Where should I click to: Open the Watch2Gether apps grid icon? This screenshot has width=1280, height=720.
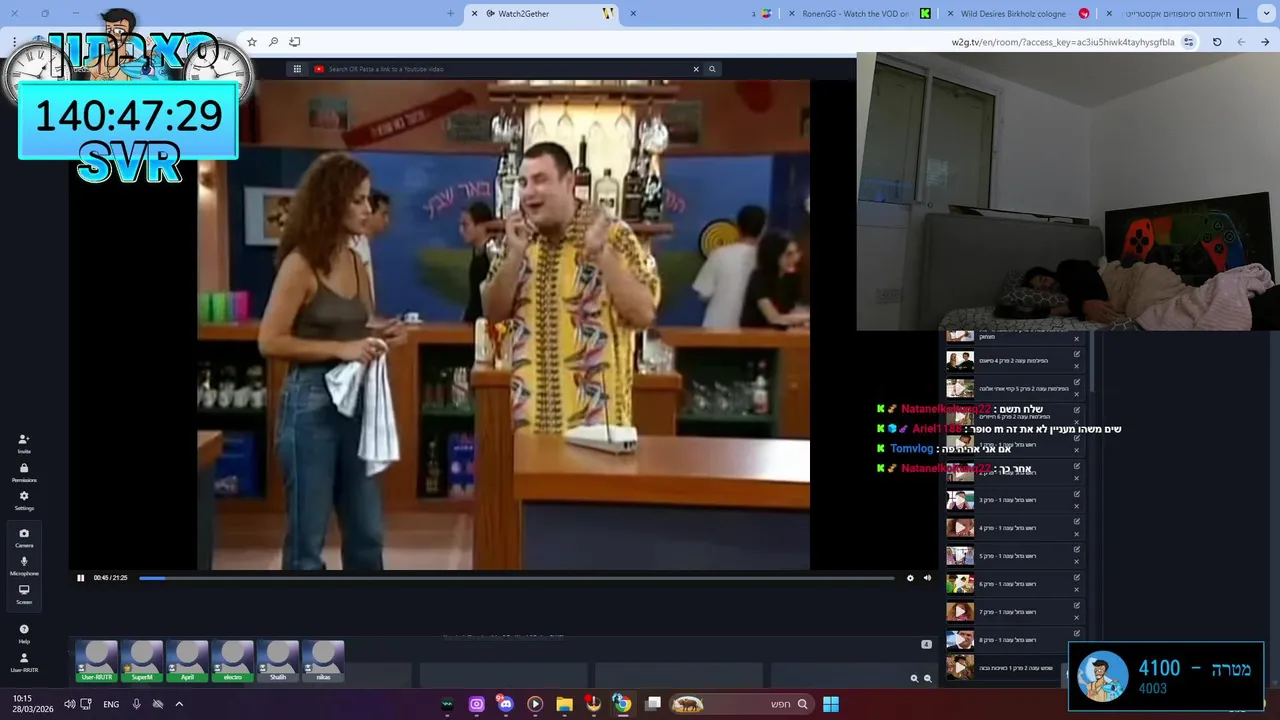(297, 69)
